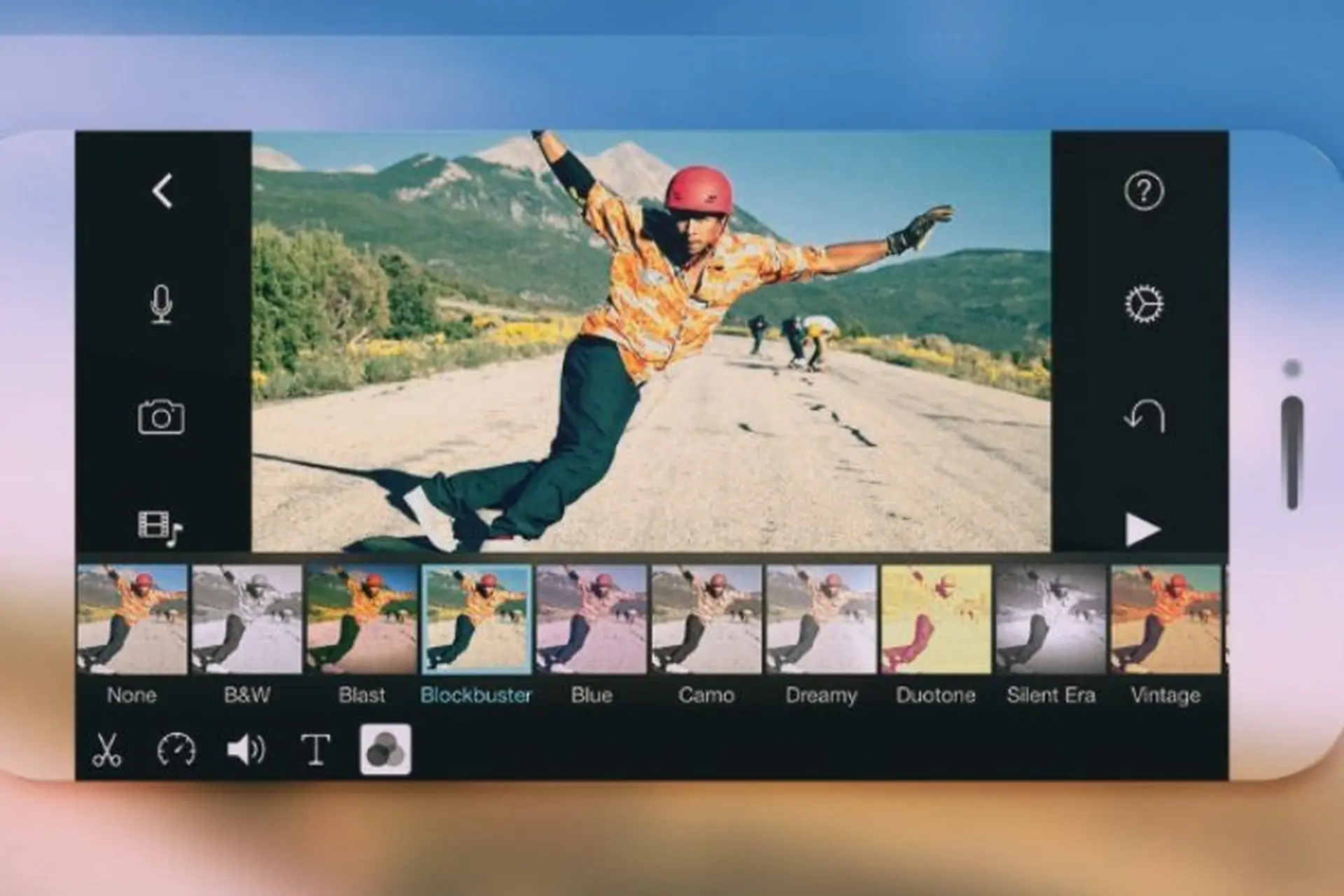The image size is (1344, 896).
Task: Toggle the color filters tool
Action: [x=385, y=750]
